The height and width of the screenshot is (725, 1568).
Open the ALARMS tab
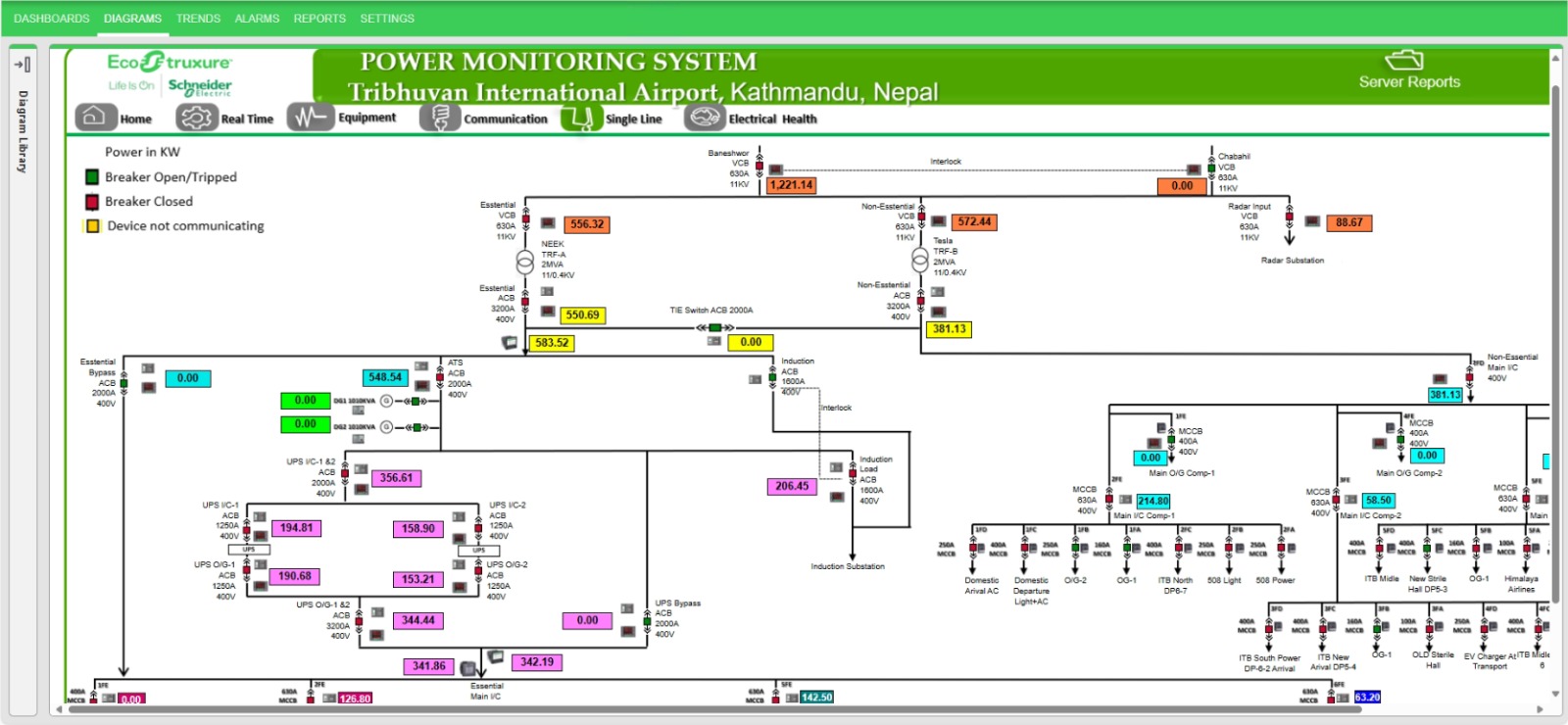click(257, 19)
